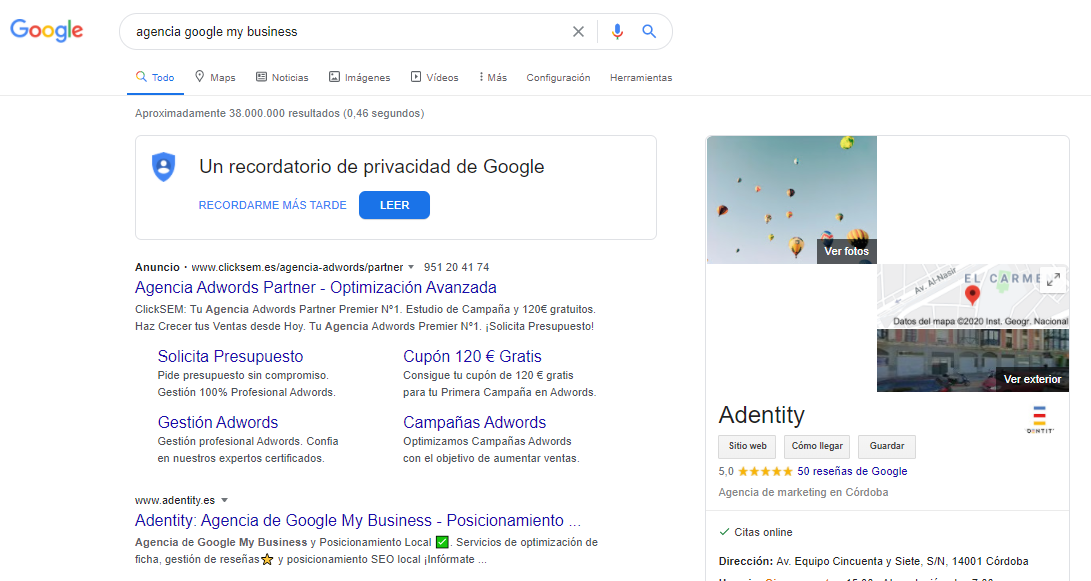Start voice search with microphone icon
1091x581 pixels.
(617, 32)
